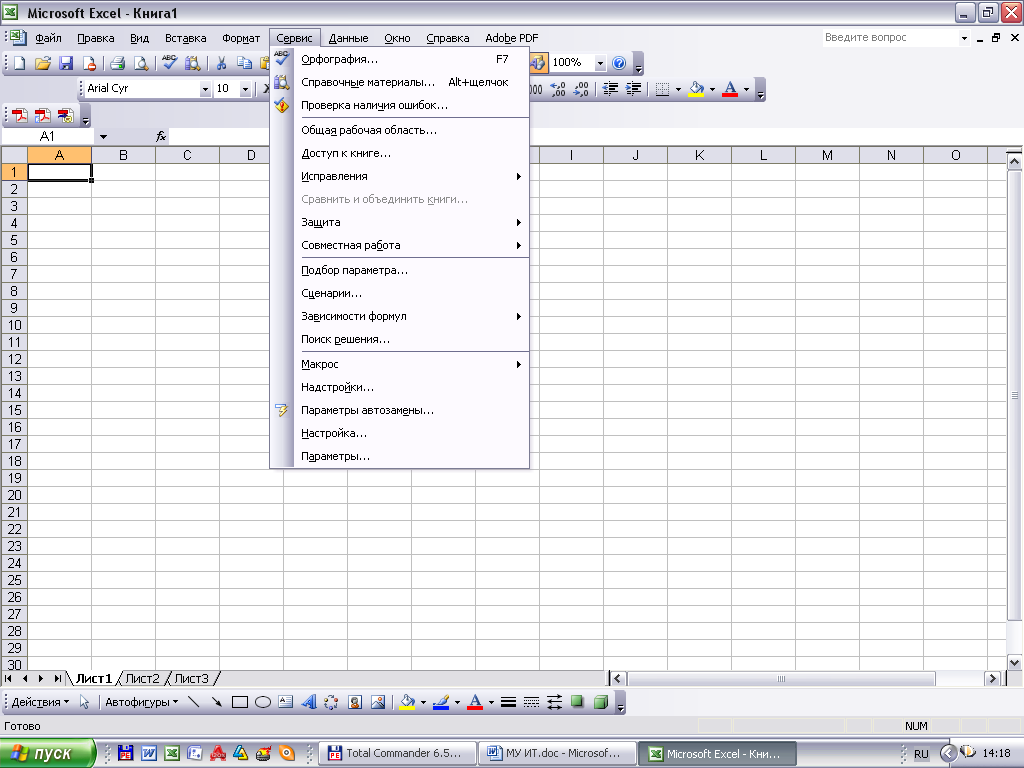Viewport: 1024px width, 768px height.
Task: Open Надстройки... from the Сервис menu
Action: pos(411,387)
